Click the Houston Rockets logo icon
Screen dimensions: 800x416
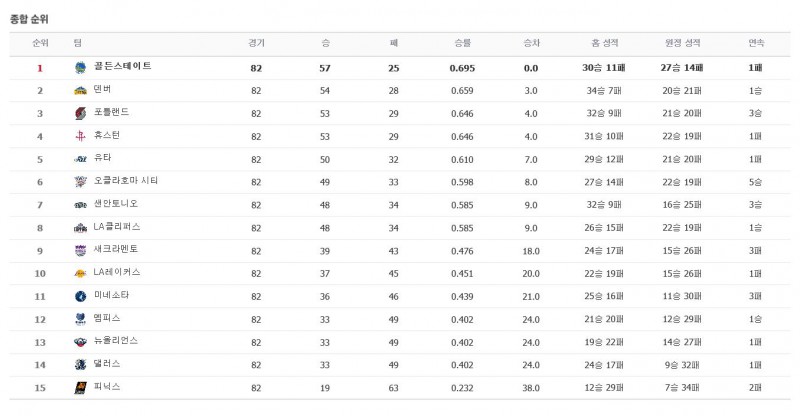pos(80,136)
